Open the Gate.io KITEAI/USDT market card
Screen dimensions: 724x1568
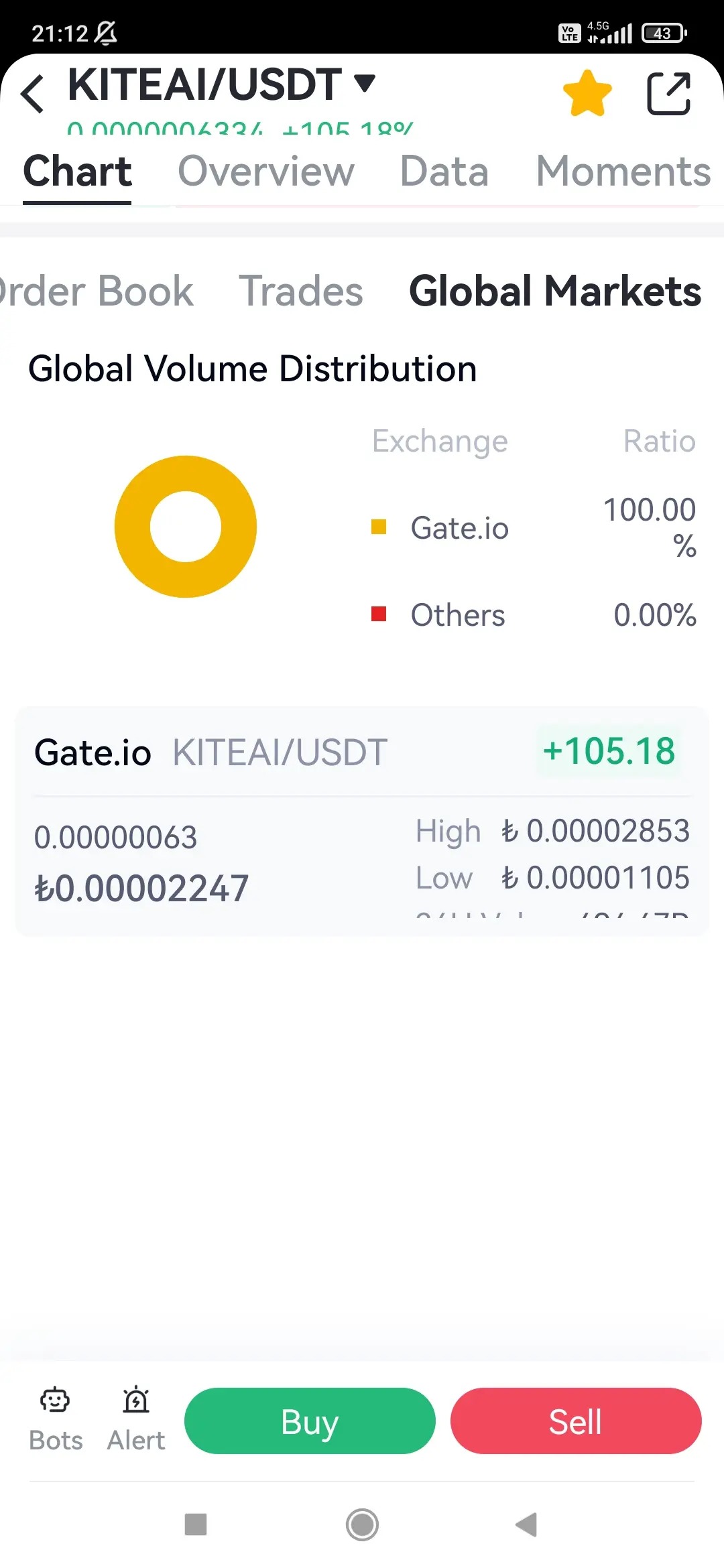362,821
